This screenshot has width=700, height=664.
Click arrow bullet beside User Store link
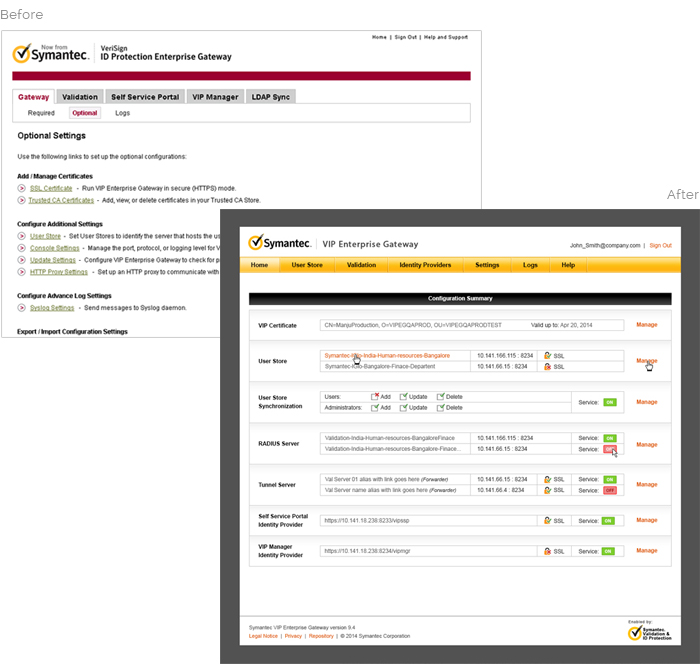tap(21, 236)
